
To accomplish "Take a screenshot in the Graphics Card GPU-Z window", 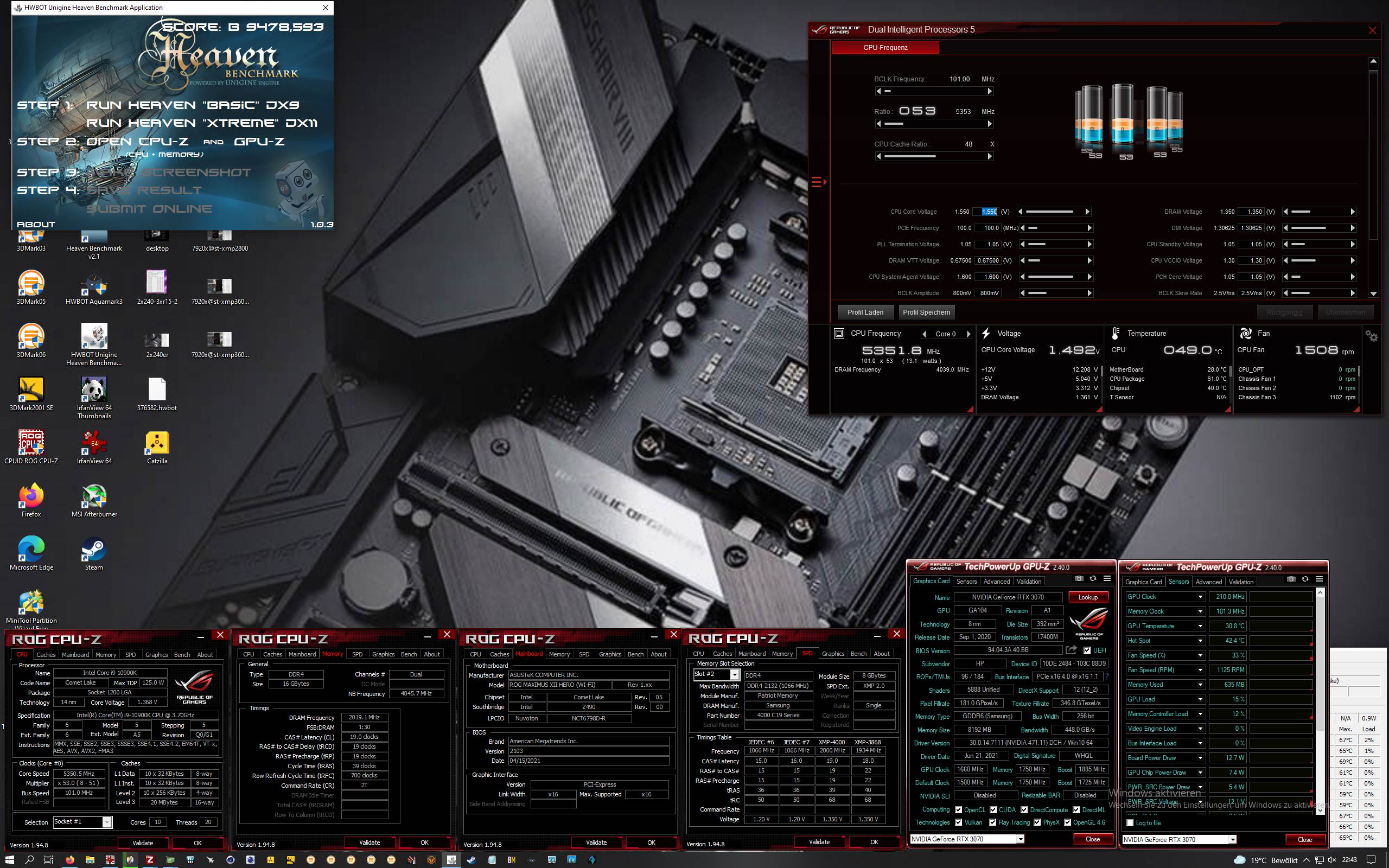I will point(1079,579).
